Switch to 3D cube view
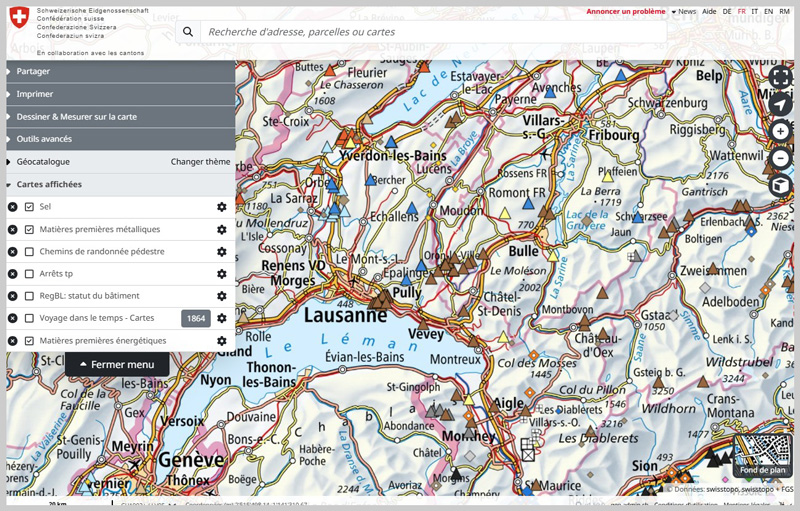Image resolution: width=800 pixels, height=511 pixels. click(x=780, y=185)
